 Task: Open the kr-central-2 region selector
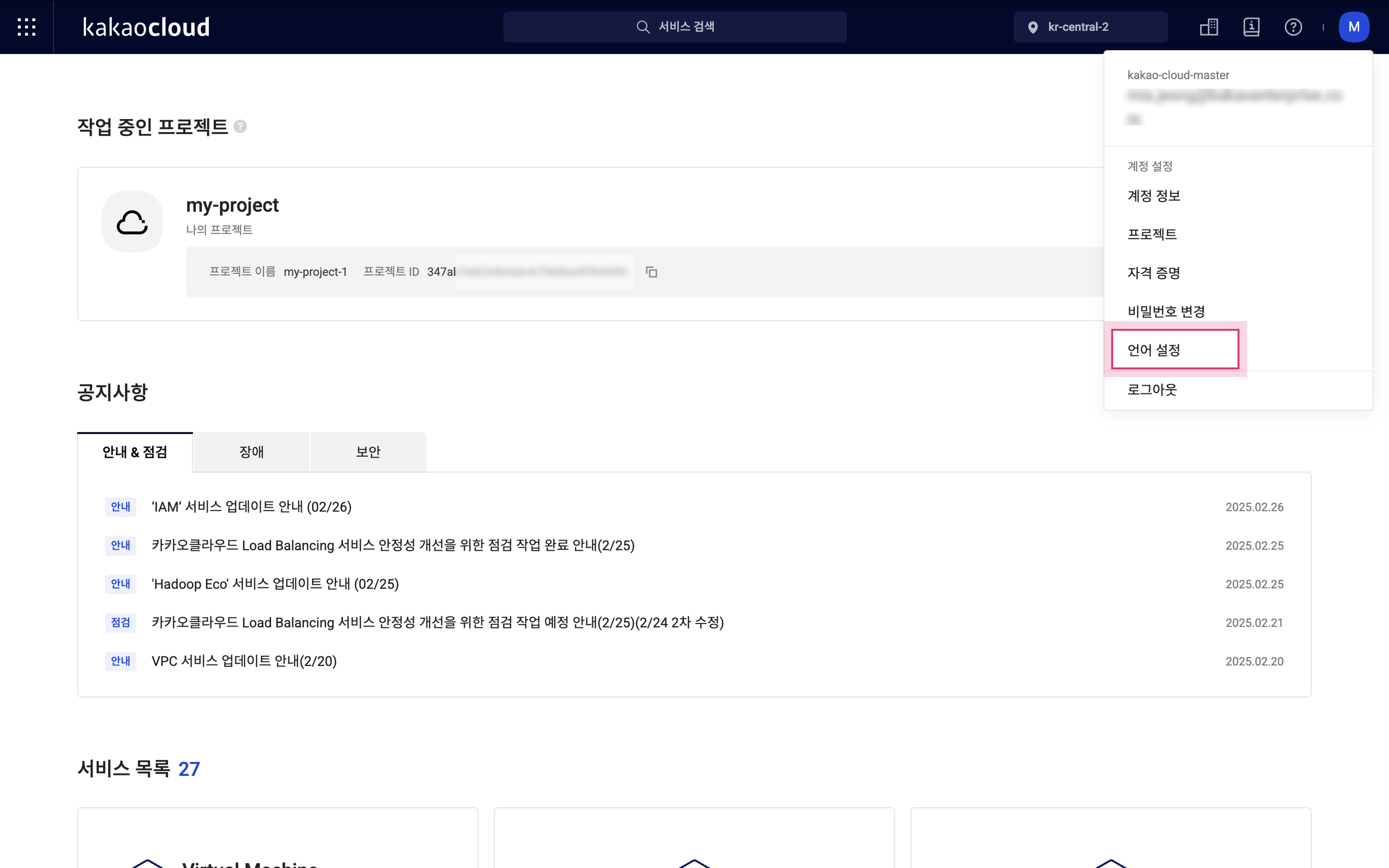click(x=1090, y=27)
